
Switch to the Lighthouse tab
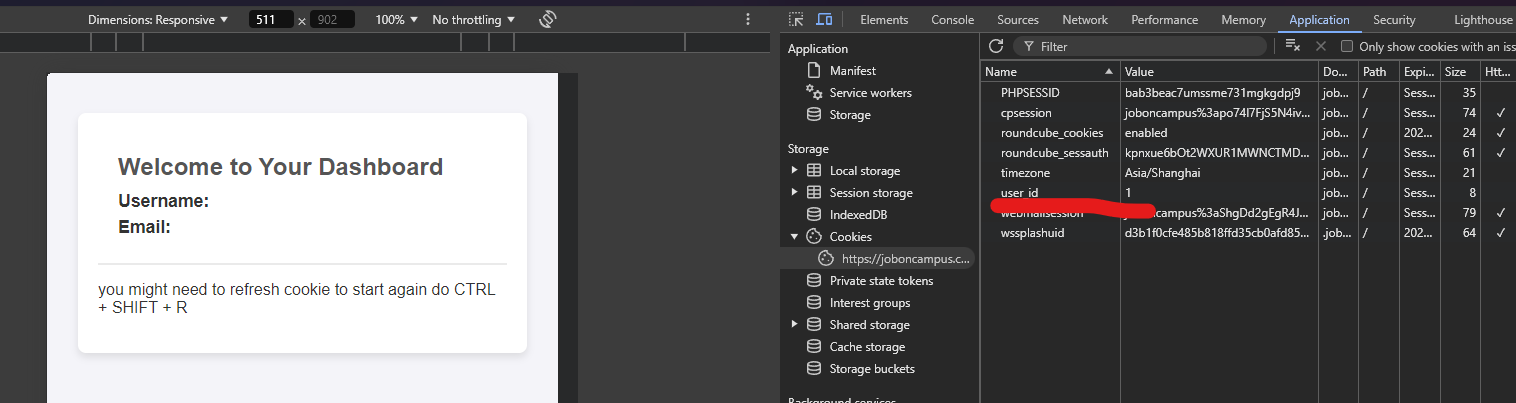click(x=1483, y=20)
